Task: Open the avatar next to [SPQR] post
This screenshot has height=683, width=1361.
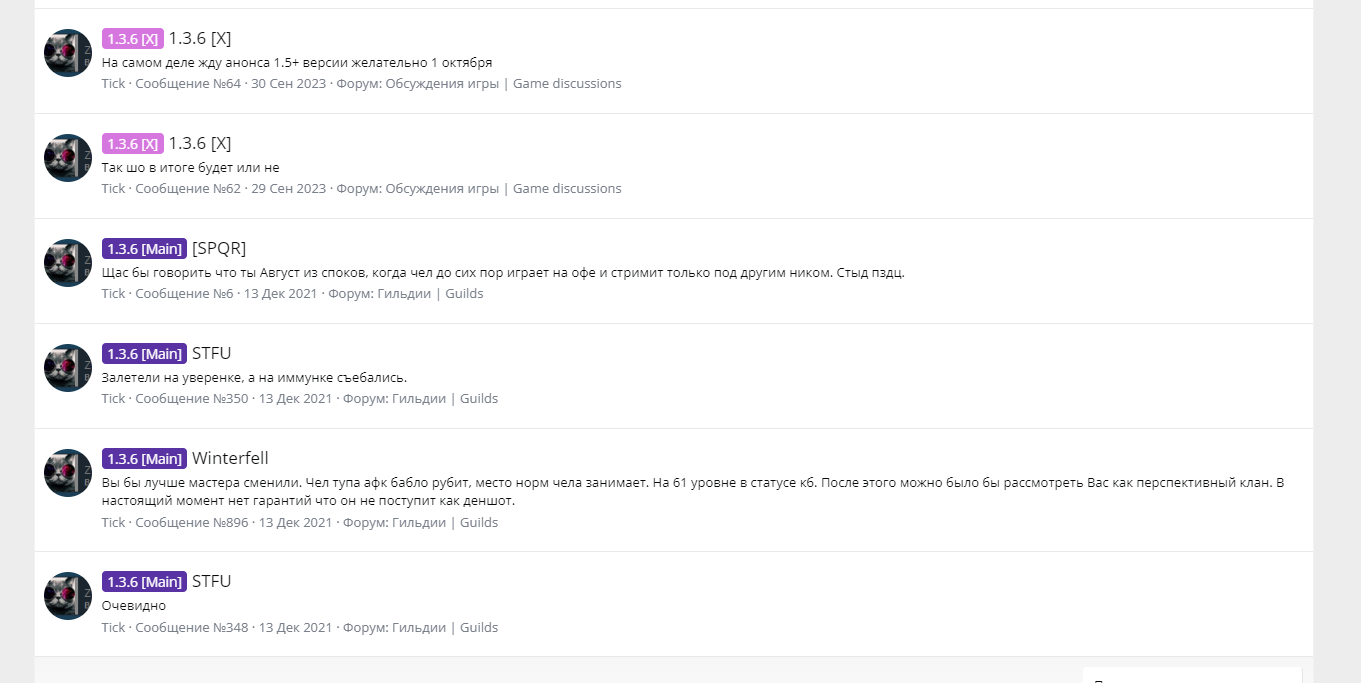Action: pyautogui.click(x=68, y=263)
